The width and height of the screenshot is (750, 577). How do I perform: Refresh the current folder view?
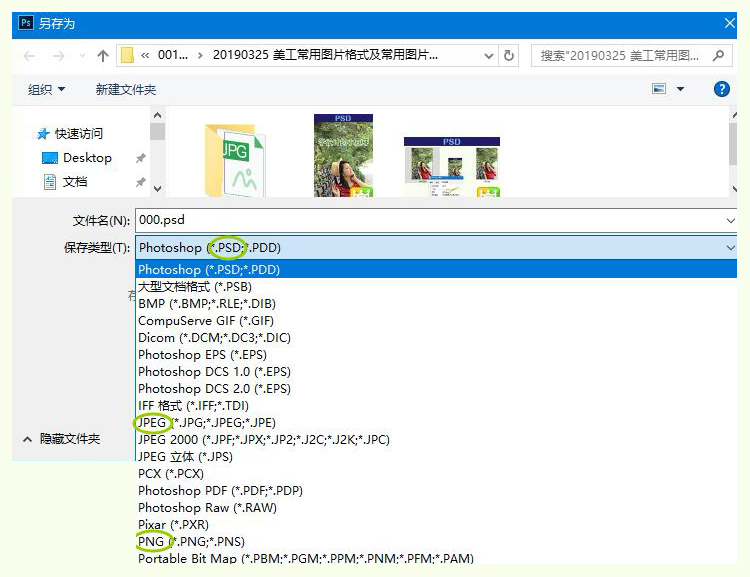[509, 56]
